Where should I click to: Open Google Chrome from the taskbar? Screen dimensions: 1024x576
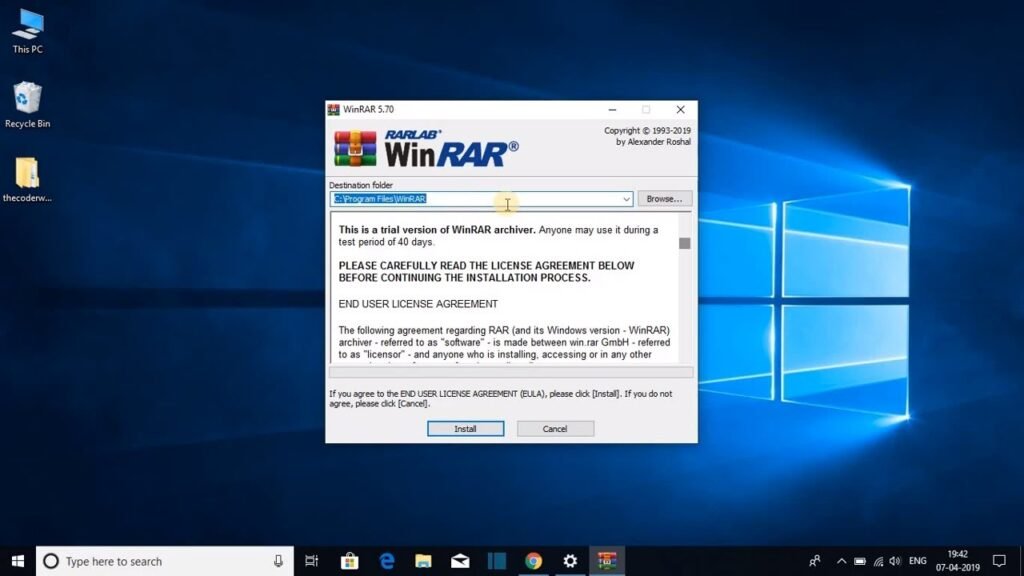(533, 561)
